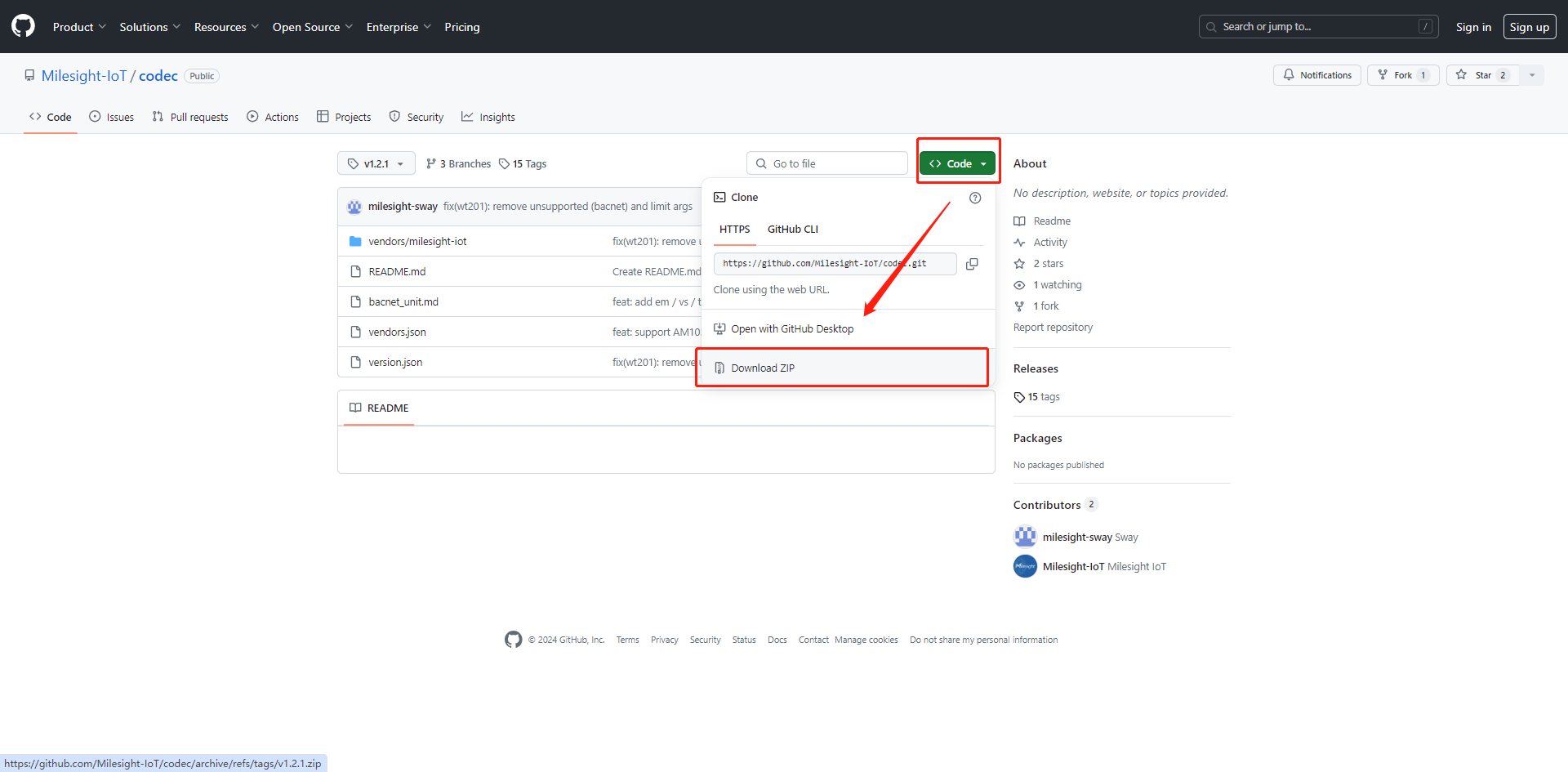Image resolution: width=1568 pixels, height=772 pixels.
Task: Click the clone URL text field
Action: [835, 264]
